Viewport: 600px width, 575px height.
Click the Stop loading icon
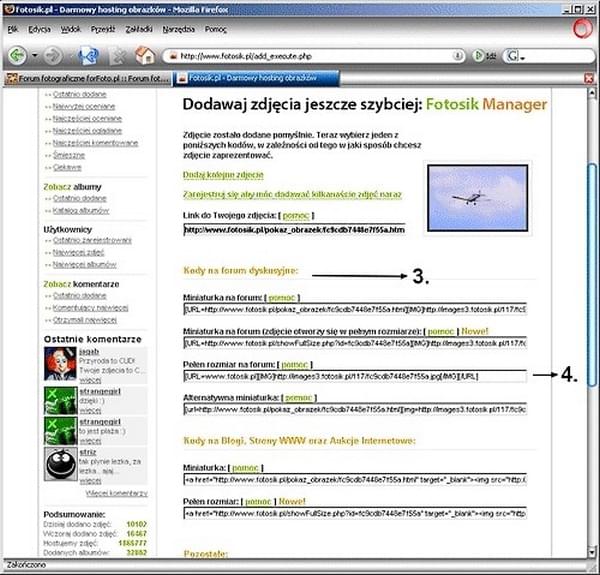pyautogui.click(x=119, y=56)
